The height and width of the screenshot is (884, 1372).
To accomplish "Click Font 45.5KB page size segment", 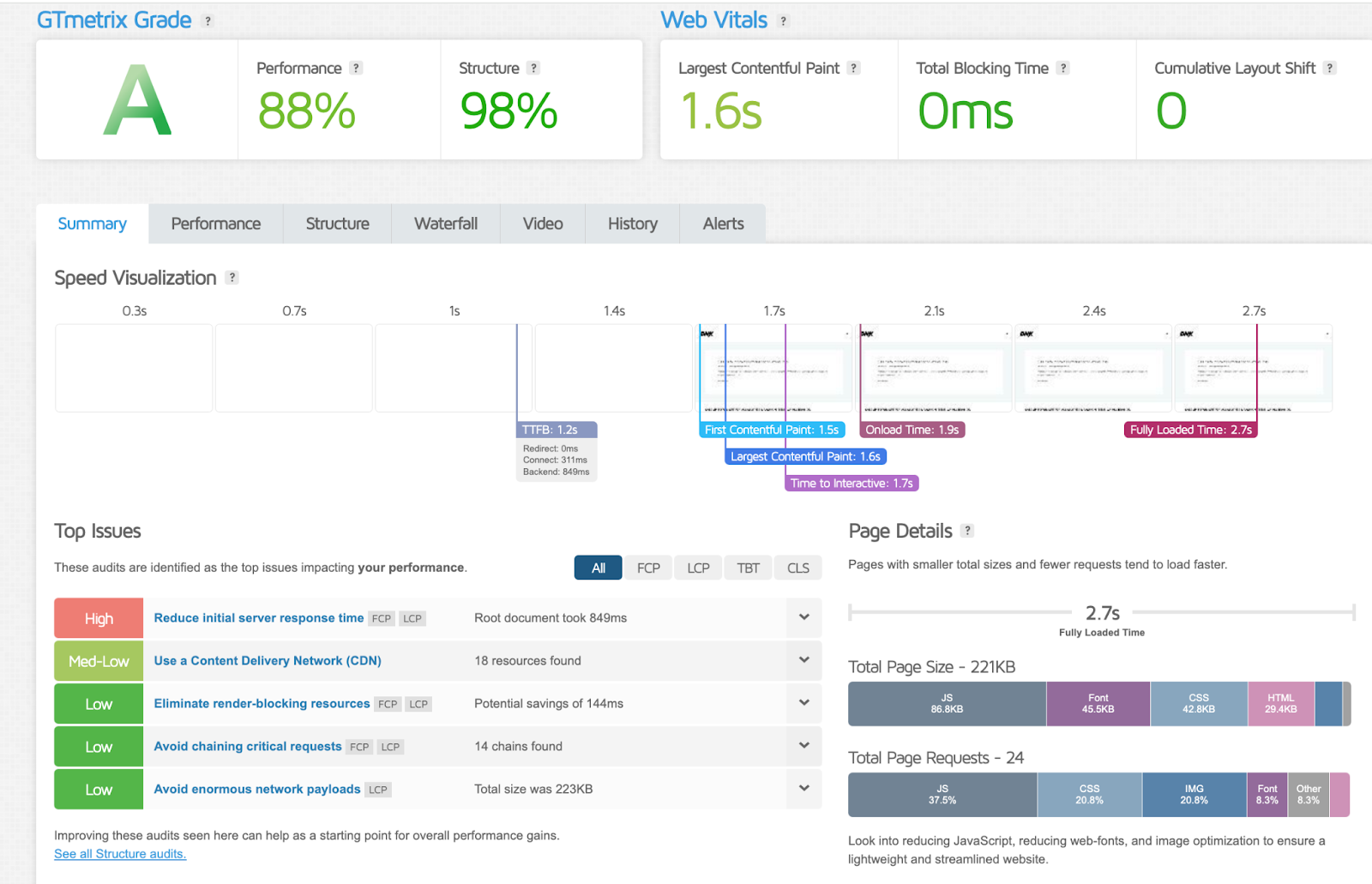I will pyautogui.click(x=1098, y=704).
